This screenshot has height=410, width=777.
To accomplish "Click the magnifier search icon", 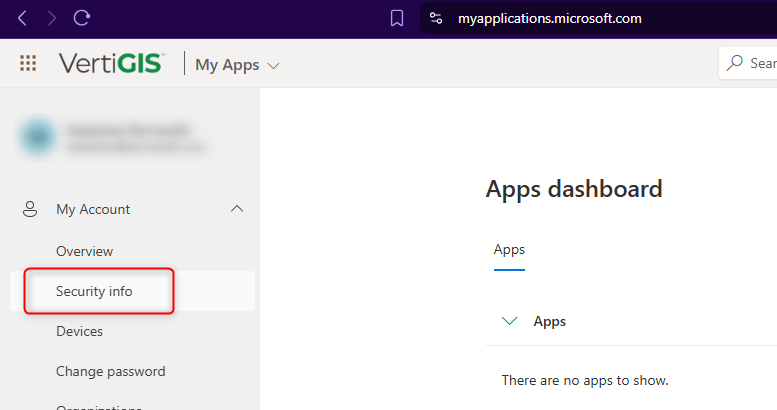I will (735, 63).
